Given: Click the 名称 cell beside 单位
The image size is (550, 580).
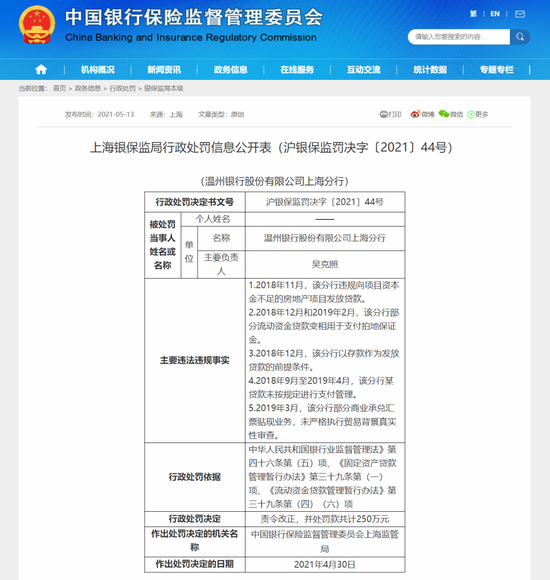Looking at the screenshot, I should point(221,238).
